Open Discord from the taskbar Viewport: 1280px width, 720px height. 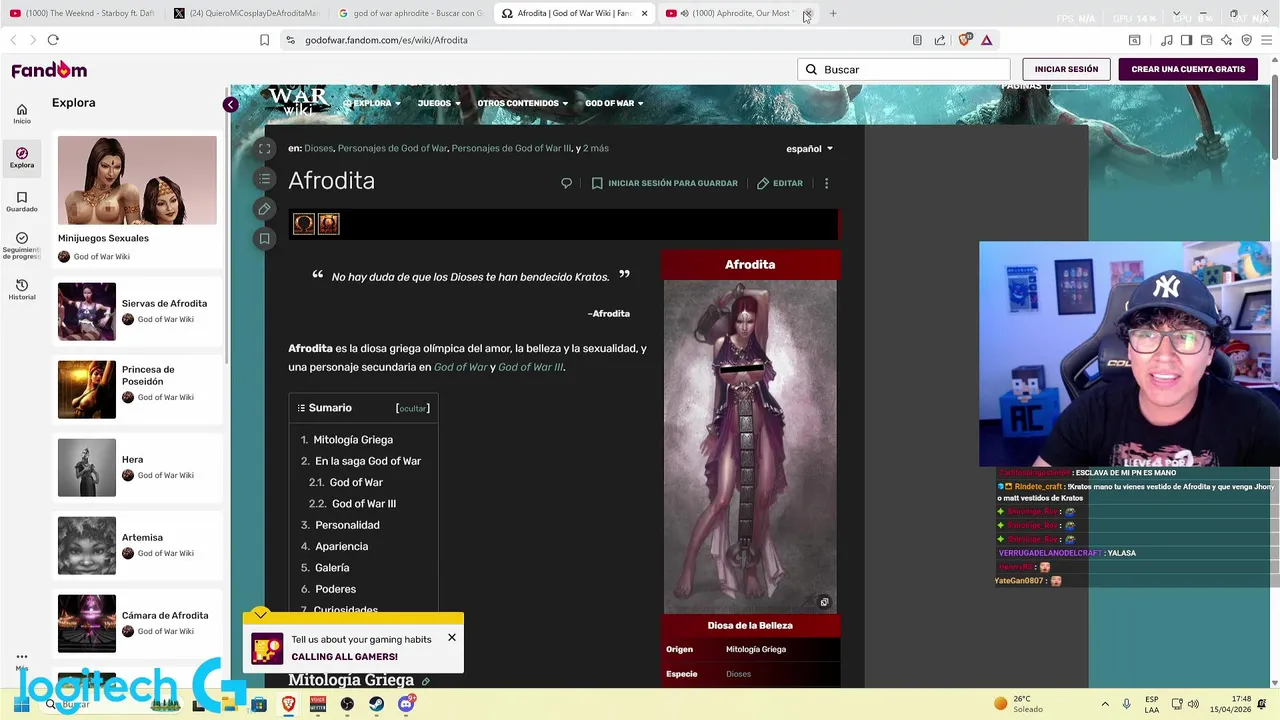click(405, 704)
